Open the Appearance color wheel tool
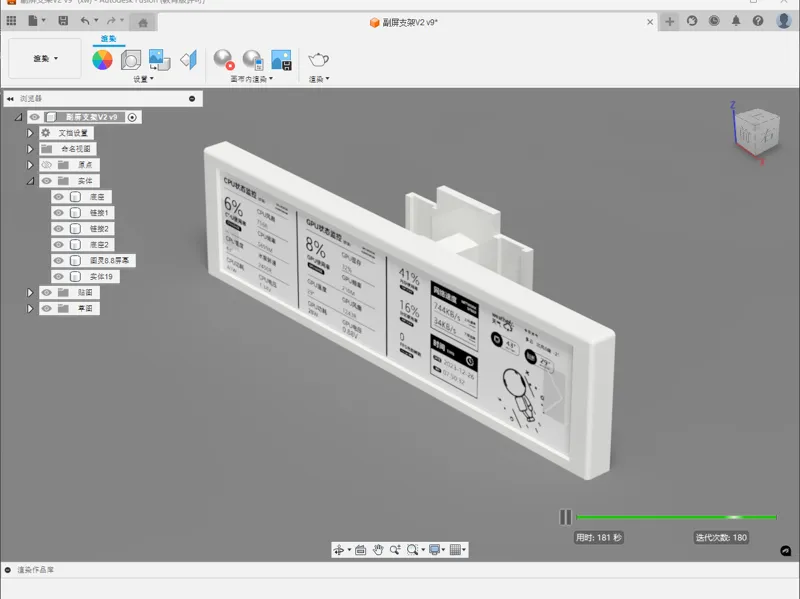This screenshot has height=599, width=800. pos(102,60)
